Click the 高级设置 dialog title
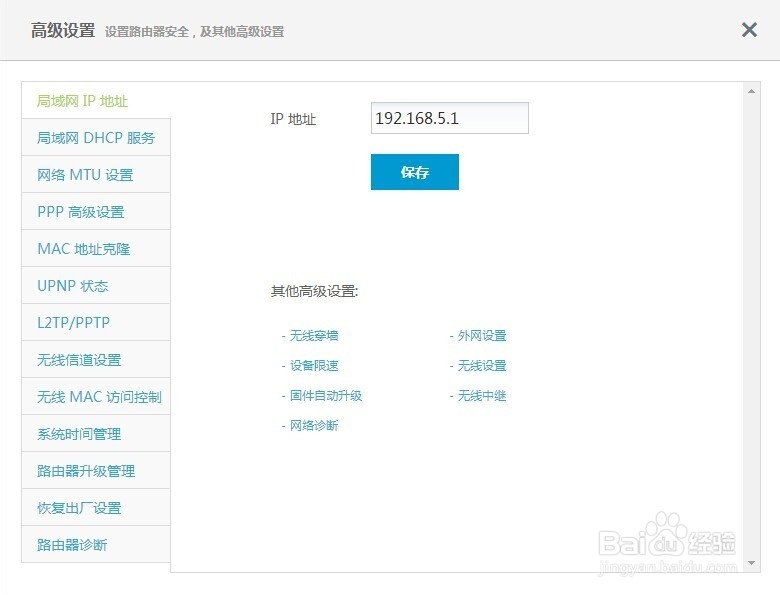The width and height of the screenshot is (780, 595). coord(63,30)
